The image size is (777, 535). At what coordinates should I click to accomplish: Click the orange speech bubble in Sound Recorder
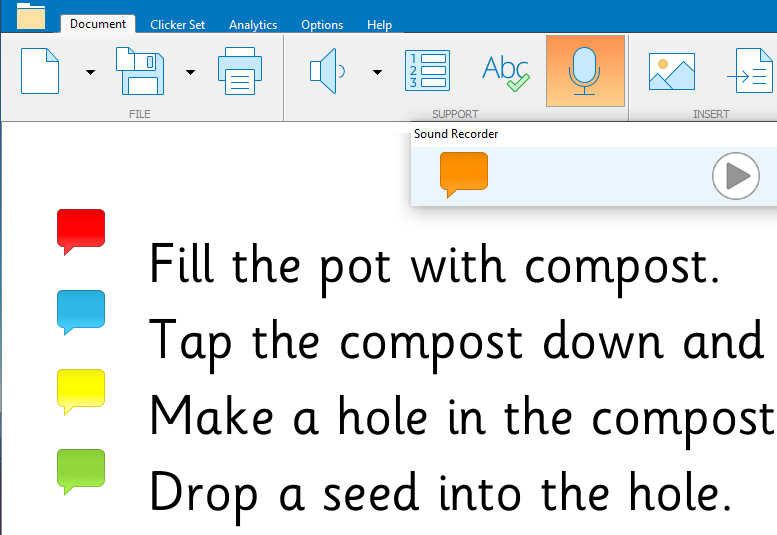[464, 174]
